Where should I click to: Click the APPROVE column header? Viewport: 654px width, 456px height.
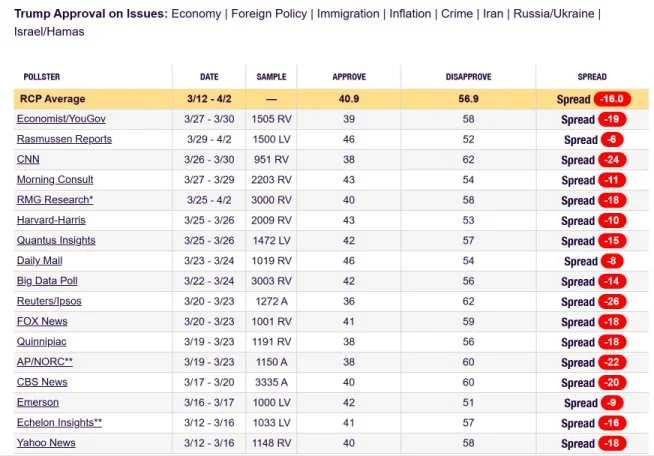click(349, 77)
